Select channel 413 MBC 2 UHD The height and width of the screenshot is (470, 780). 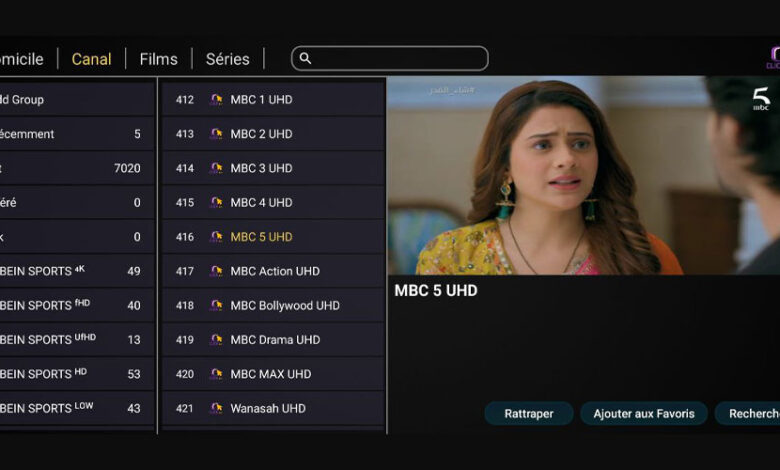(x=274, y=134)
